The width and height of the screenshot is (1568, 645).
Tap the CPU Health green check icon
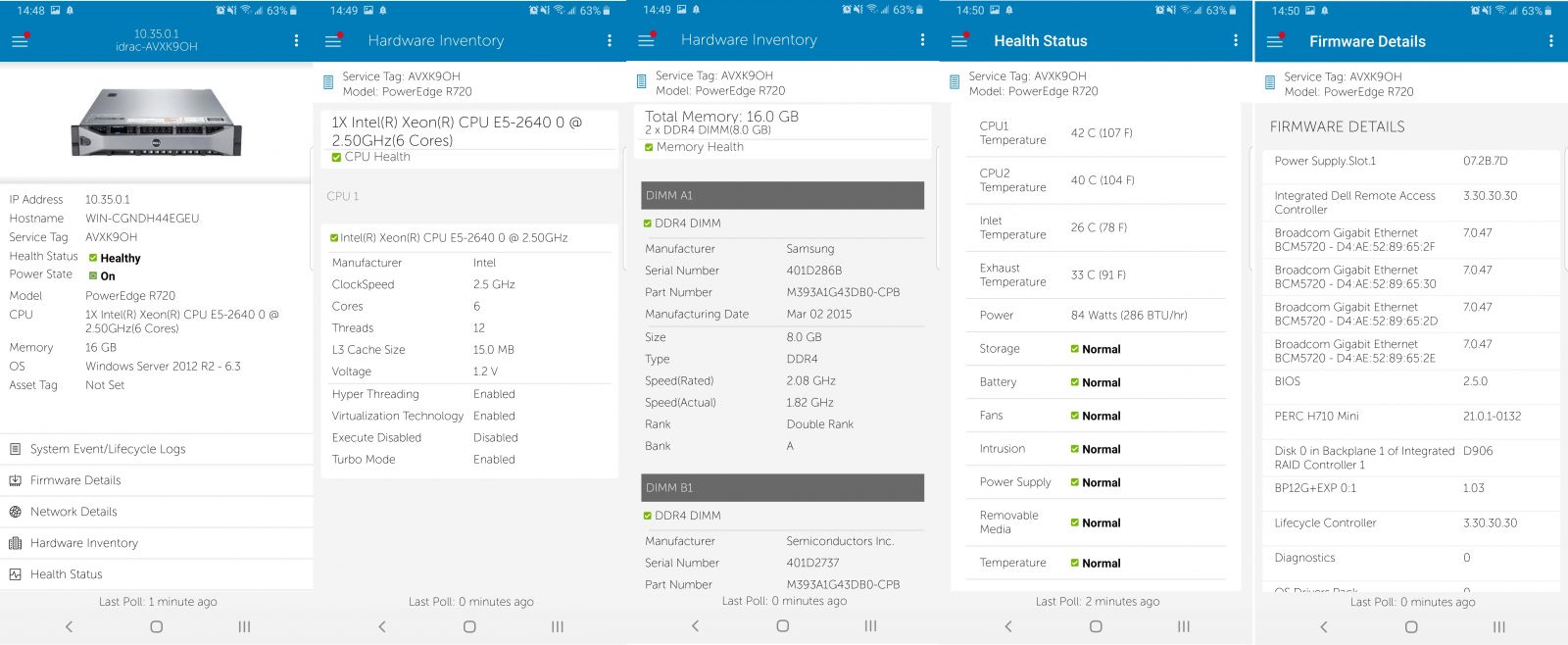point(337,157)
